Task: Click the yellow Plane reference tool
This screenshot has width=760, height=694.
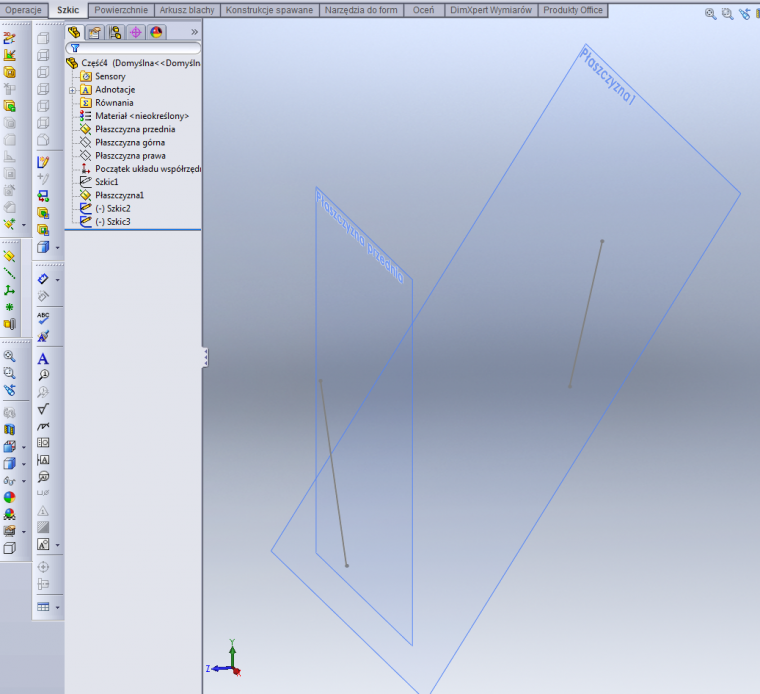Action: 9,257
